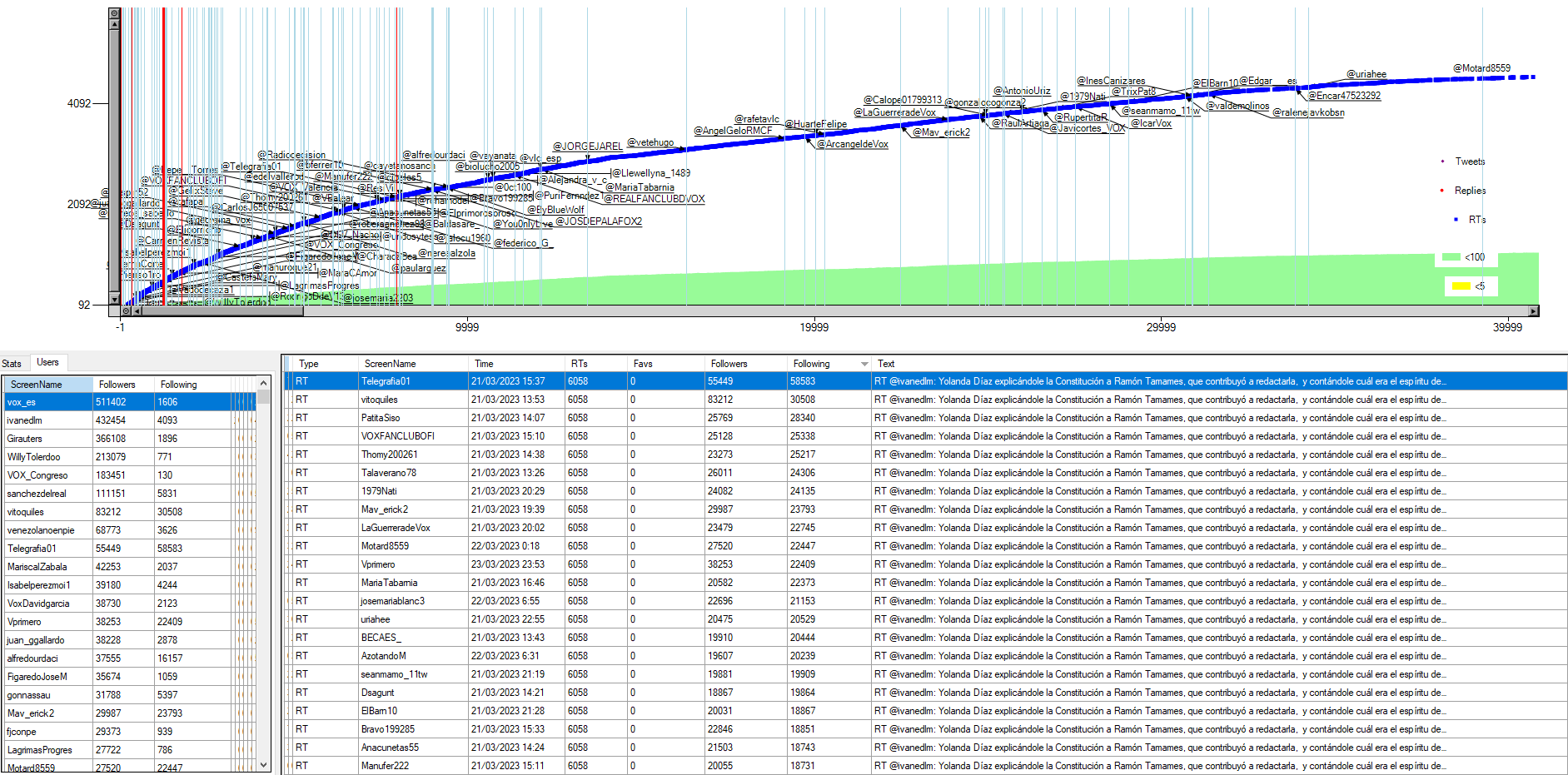Image resolution: width=1568 pixels, height=775 pixels.
Task: Click the RTs legend entry
Action: (1476, 220)
